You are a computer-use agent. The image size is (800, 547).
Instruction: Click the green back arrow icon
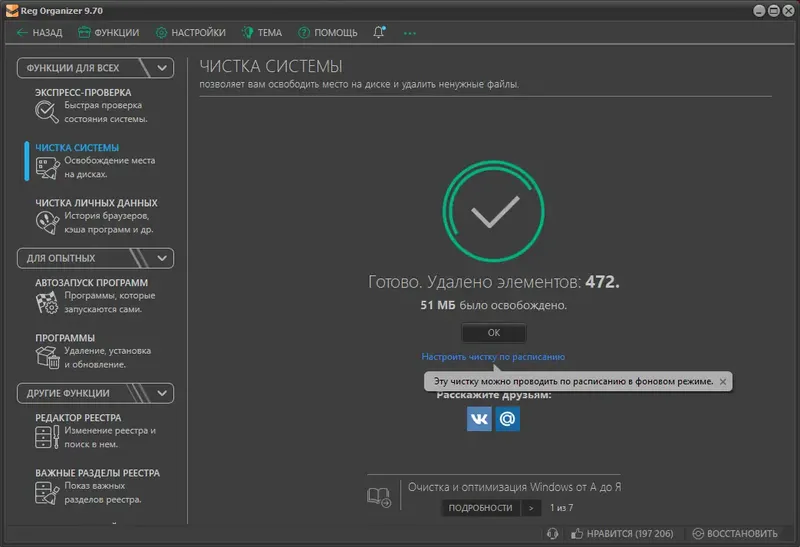pyautogui.click(x=22, y=33)
